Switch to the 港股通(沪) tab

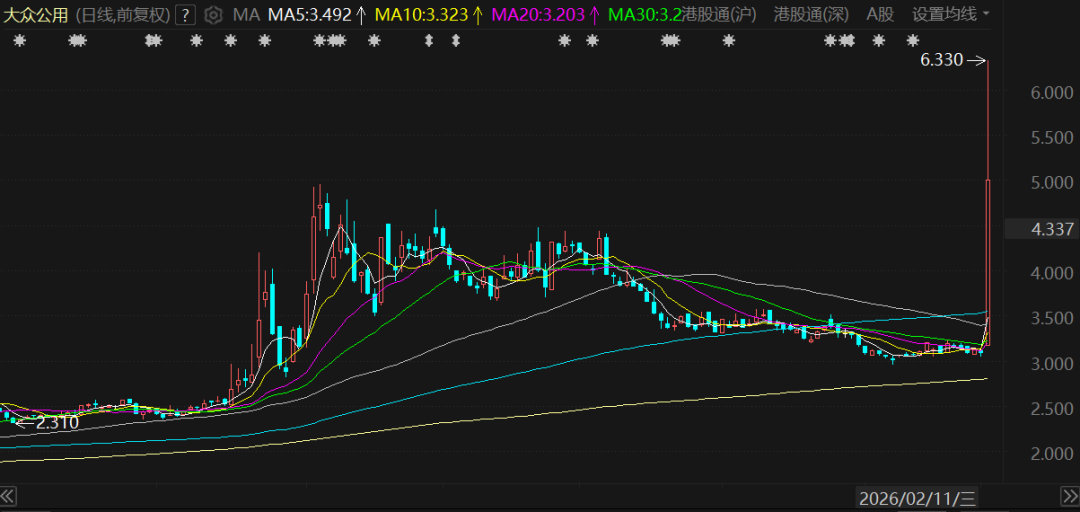[719, 15]
